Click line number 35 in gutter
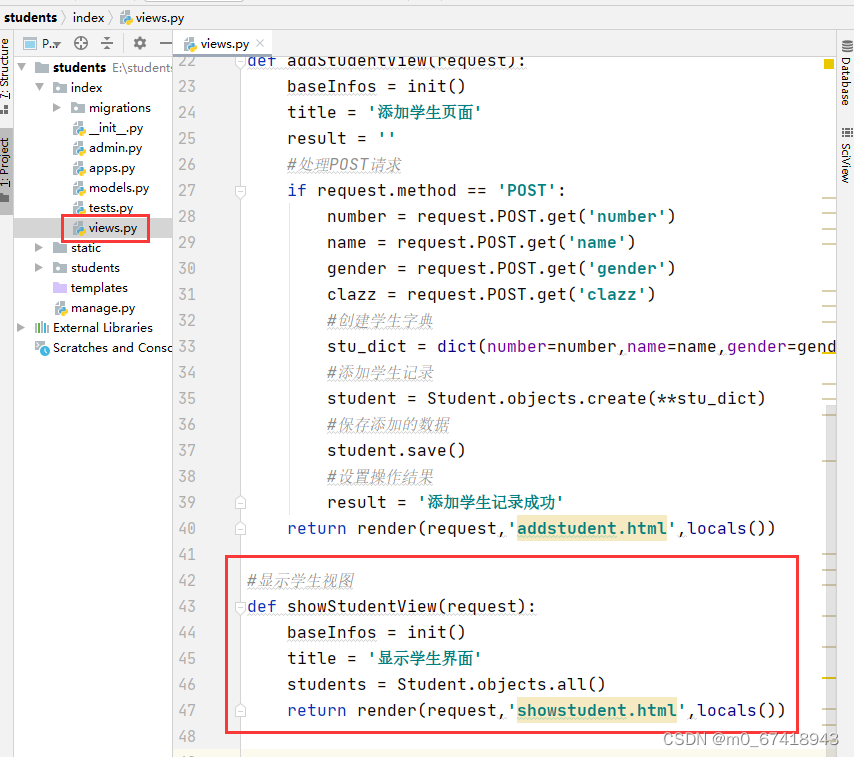 coord(187,398)
